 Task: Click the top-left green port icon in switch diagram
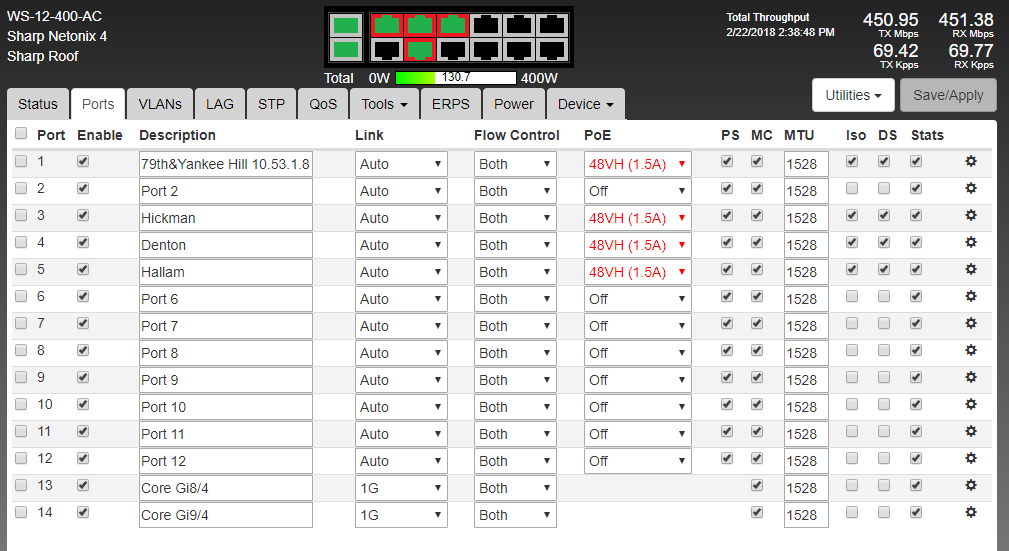(x=346, y=25)
